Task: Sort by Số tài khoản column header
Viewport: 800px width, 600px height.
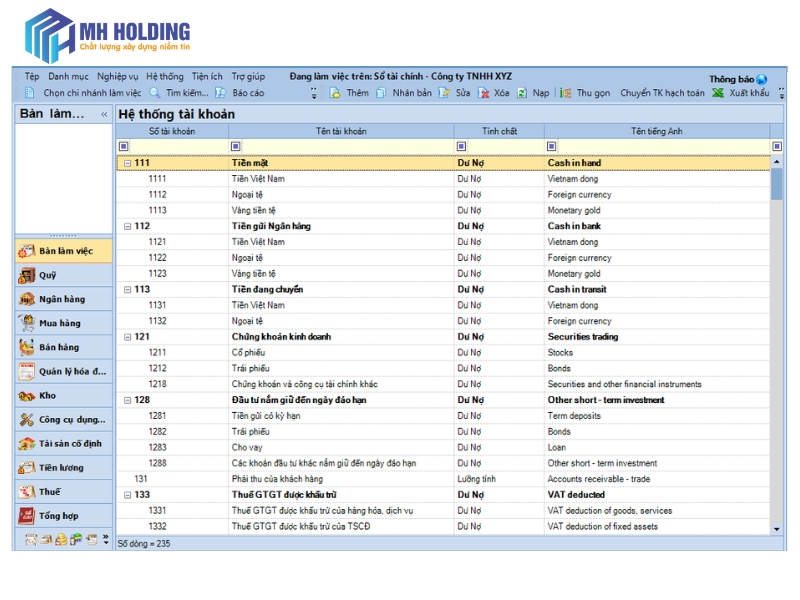Action: (x=172, y=132)
